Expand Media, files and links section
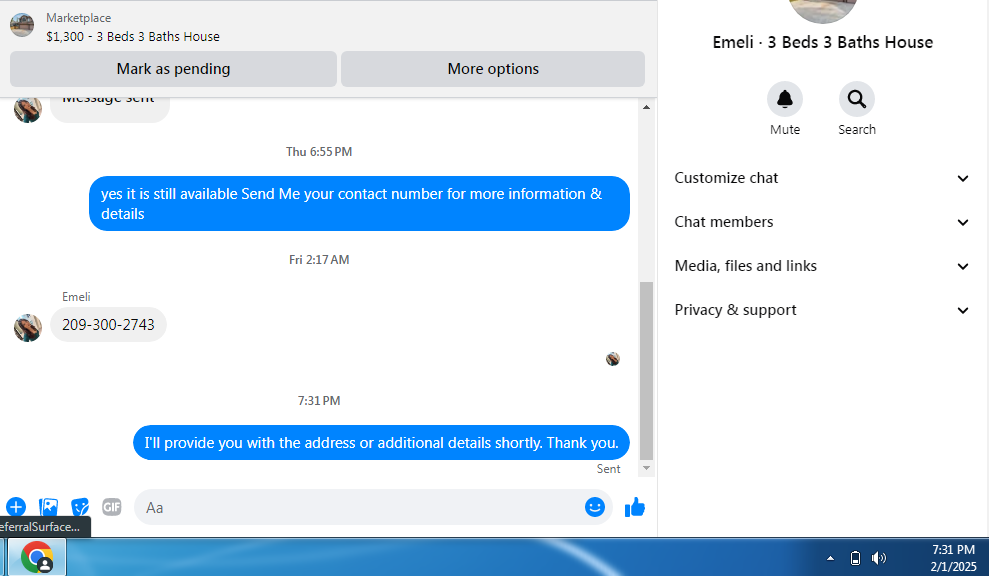 [822, 266]
